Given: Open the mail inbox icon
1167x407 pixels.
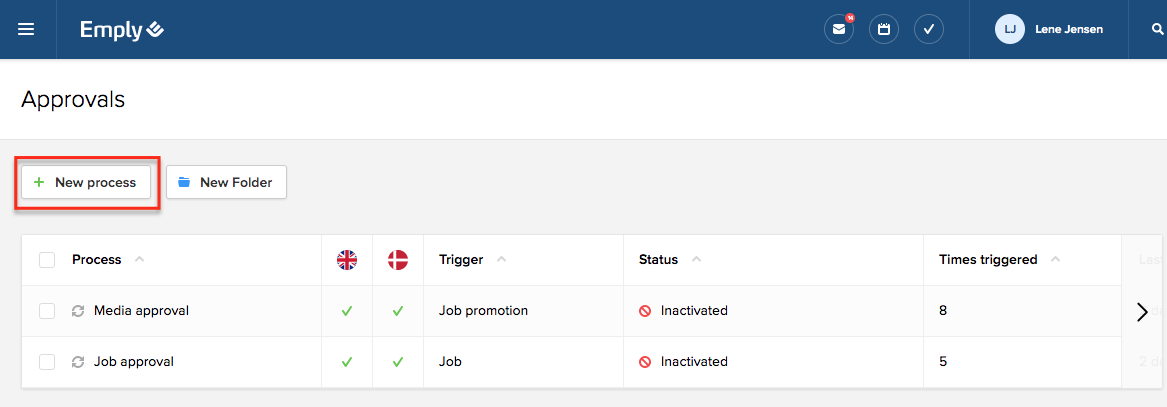Looking at the screenshot, I should click(x=838, y=29).
